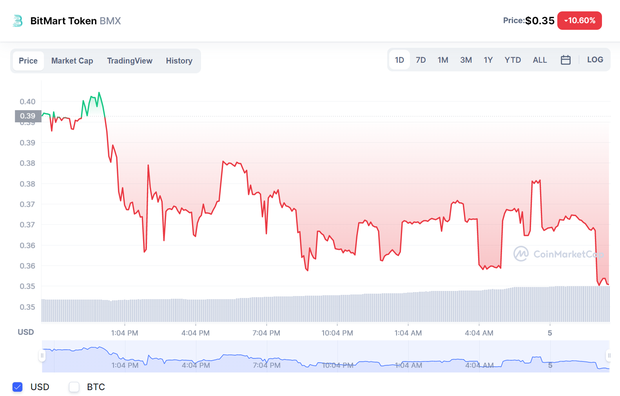Select the Price tab

(28, 61)
